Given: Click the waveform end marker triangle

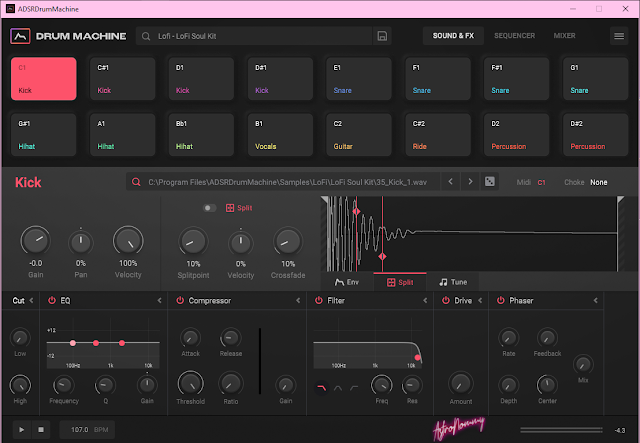Looking at the screenshot, I should (620, 199).
